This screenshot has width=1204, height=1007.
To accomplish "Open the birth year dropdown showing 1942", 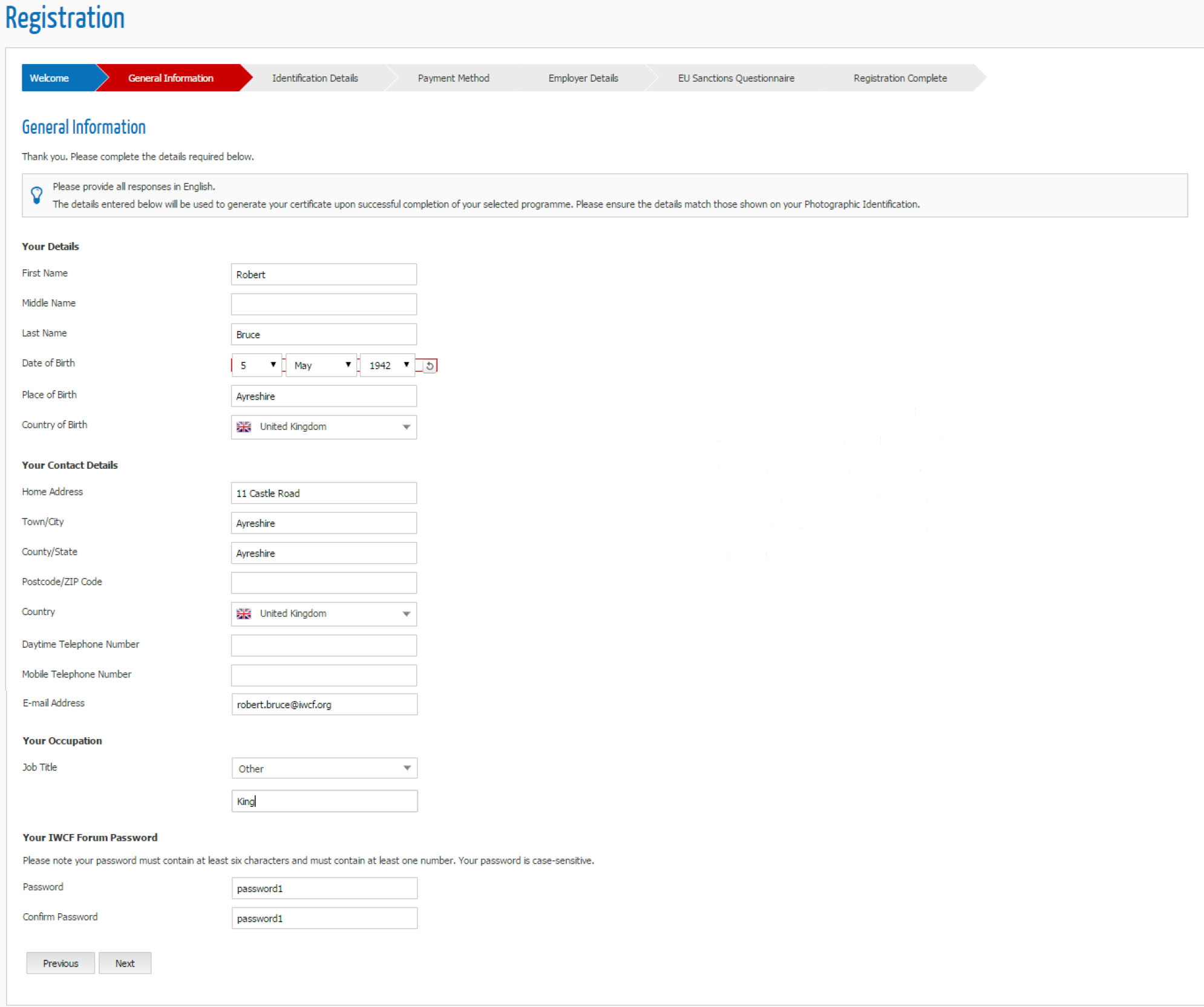I will [x=388, y=365].
